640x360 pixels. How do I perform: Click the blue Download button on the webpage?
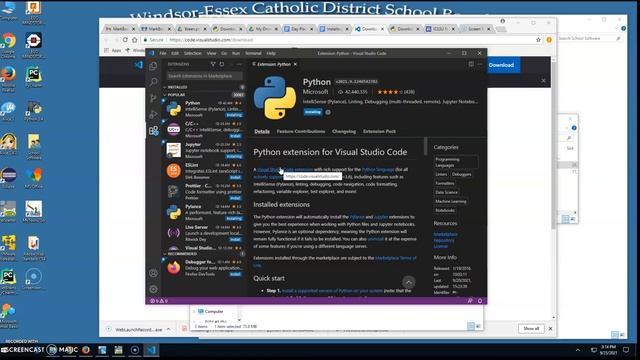point(501,65)
